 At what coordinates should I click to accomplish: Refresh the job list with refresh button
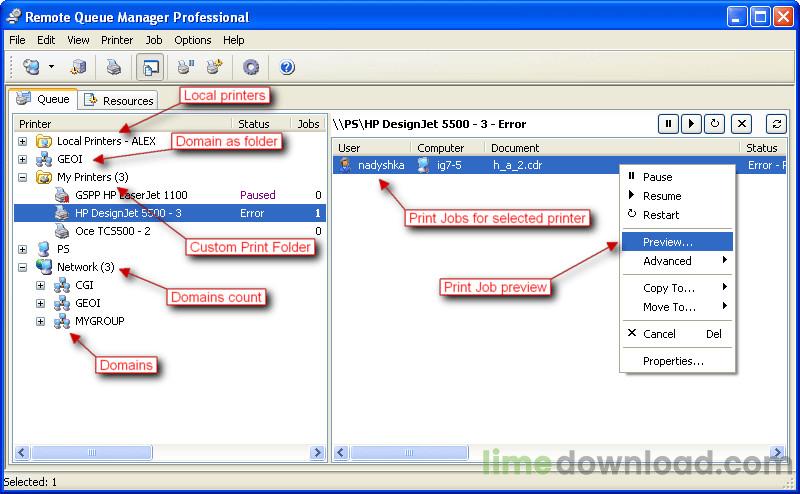[x=777, y=124]
